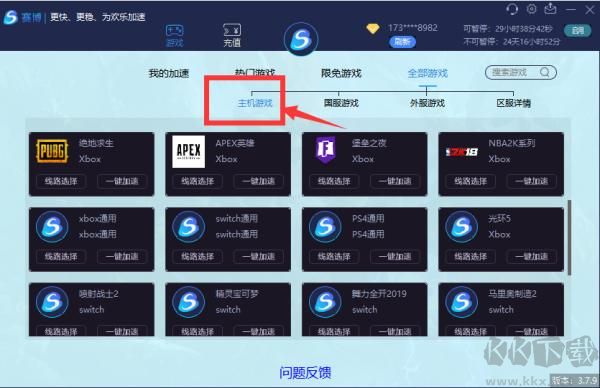Image resolution: width=600 pixels, height=388 pixels.
Task: Click the xbox通用 card icon
Action: click(x=52, y=227)
